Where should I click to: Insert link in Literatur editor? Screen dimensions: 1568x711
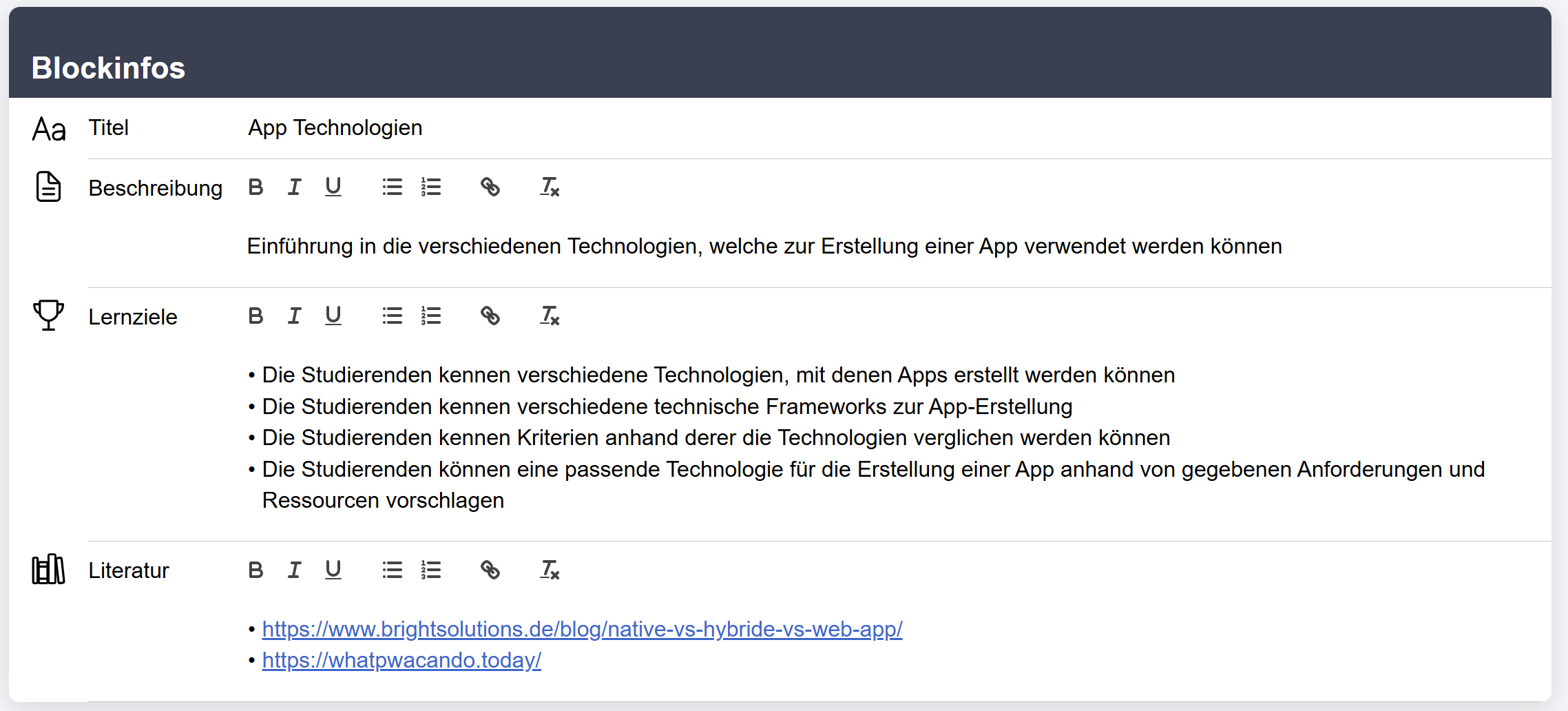coord(490,570)
